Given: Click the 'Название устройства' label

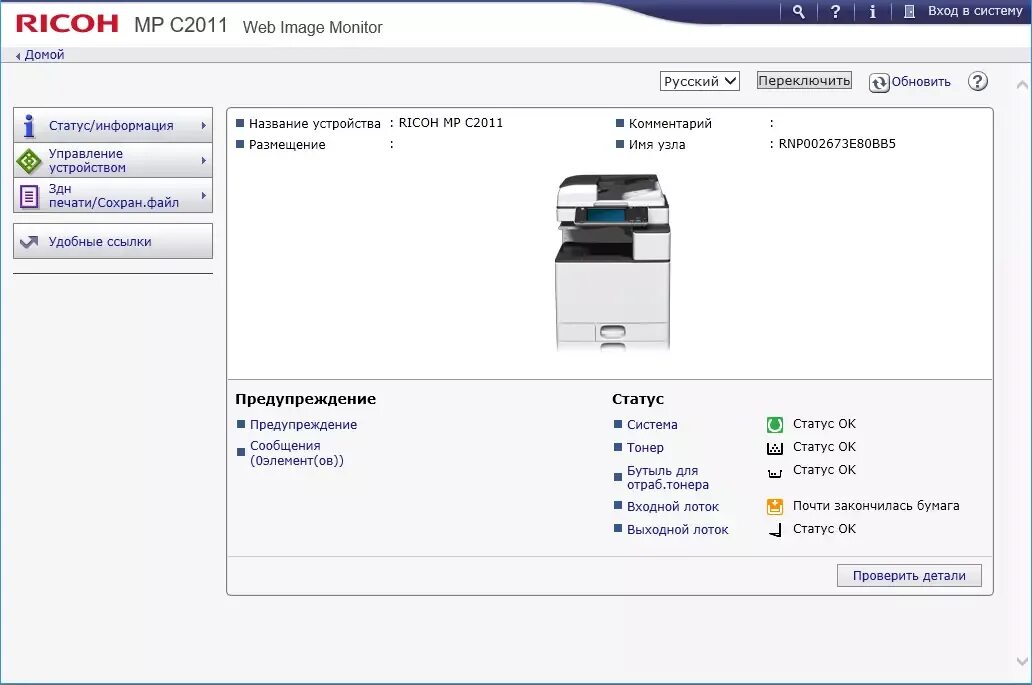Looking at the screenshot, I should tap(315, 123).
